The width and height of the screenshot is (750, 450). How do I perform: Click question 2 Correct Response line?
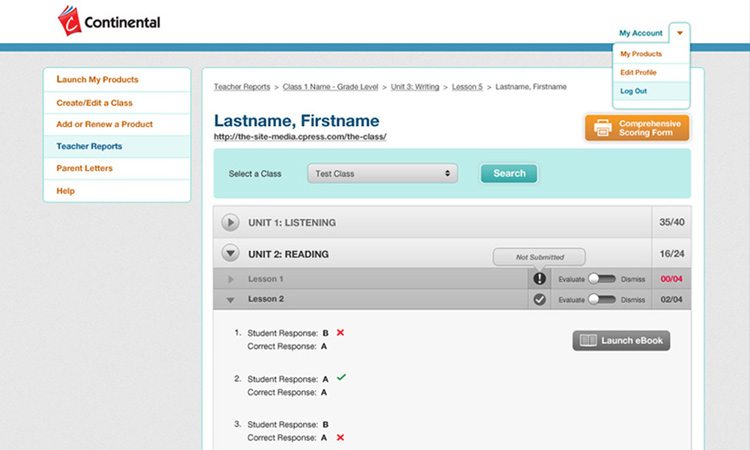[287, 392]
